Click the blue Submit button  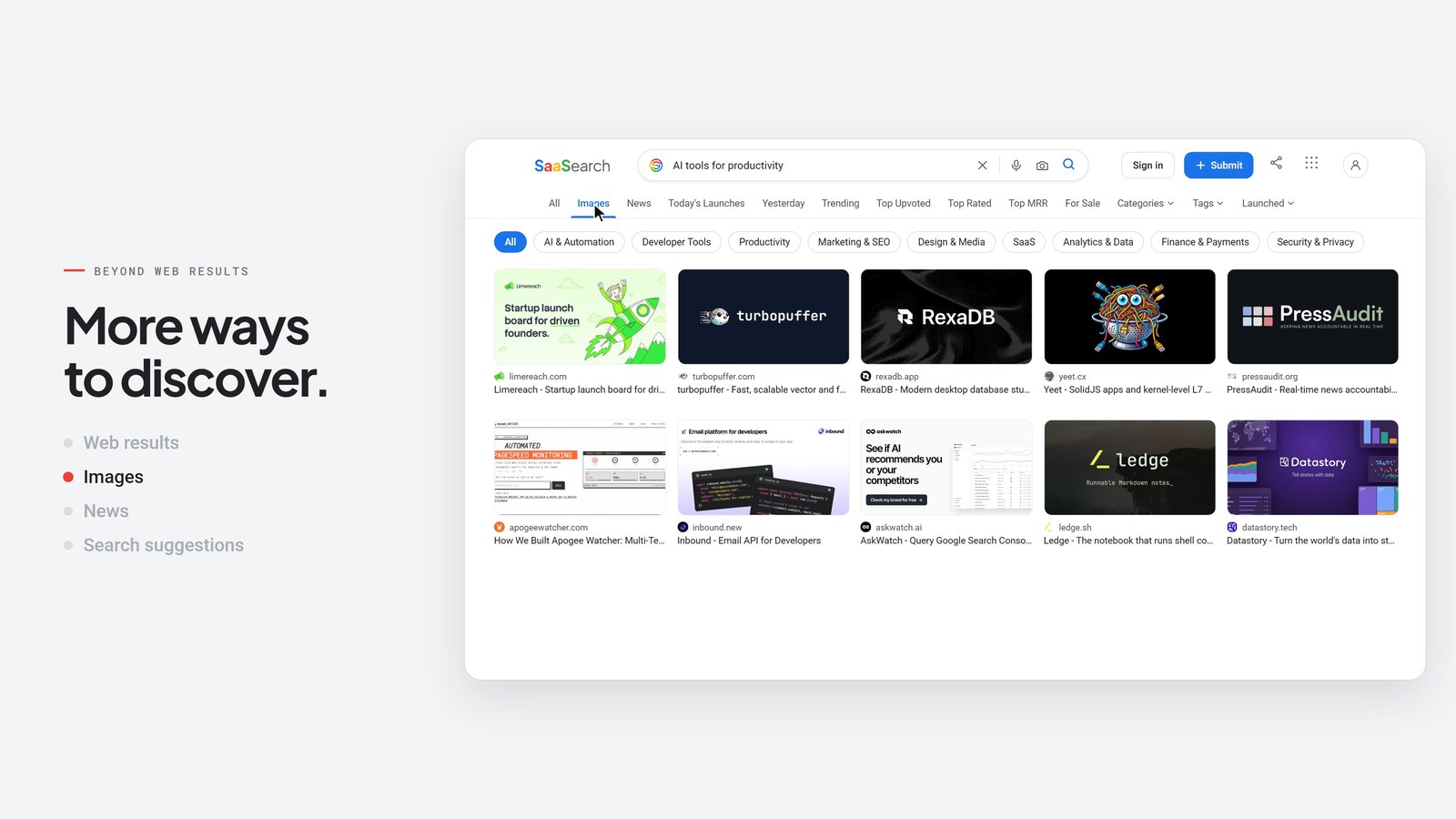click(x=1218, y=165)
